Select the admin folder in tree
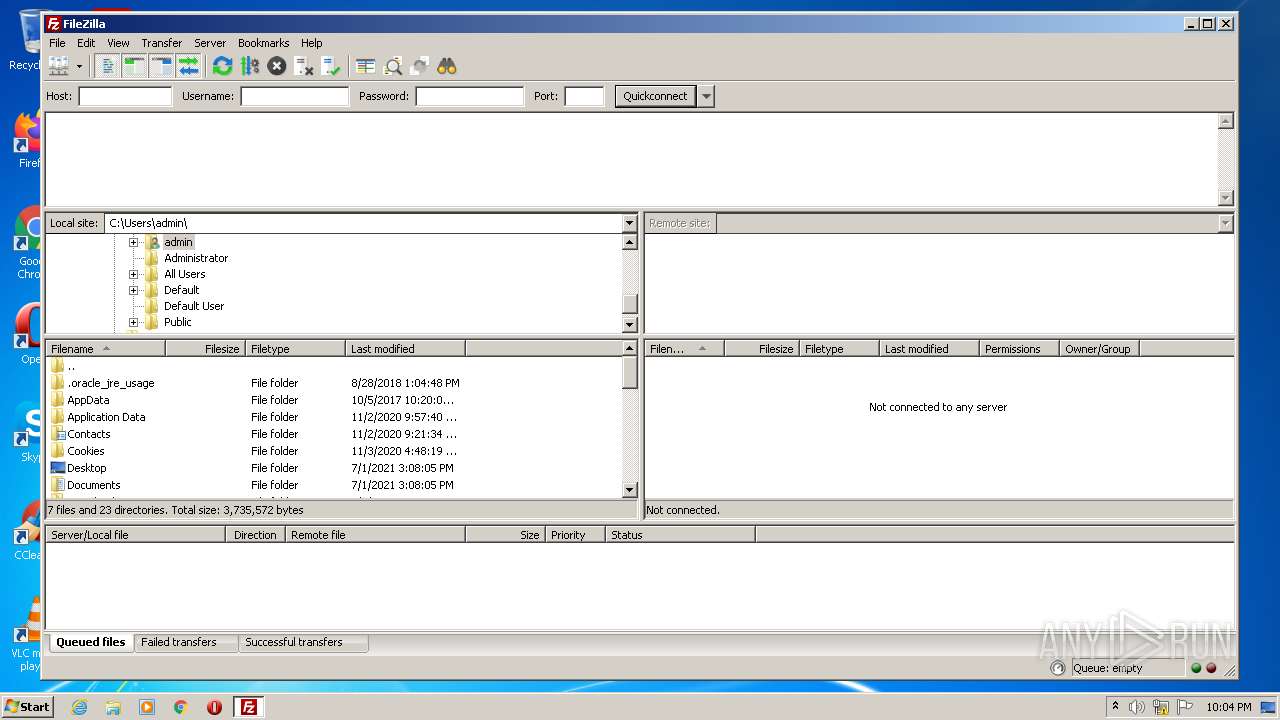Screen dimensions: 1280x720 (178, 242)
